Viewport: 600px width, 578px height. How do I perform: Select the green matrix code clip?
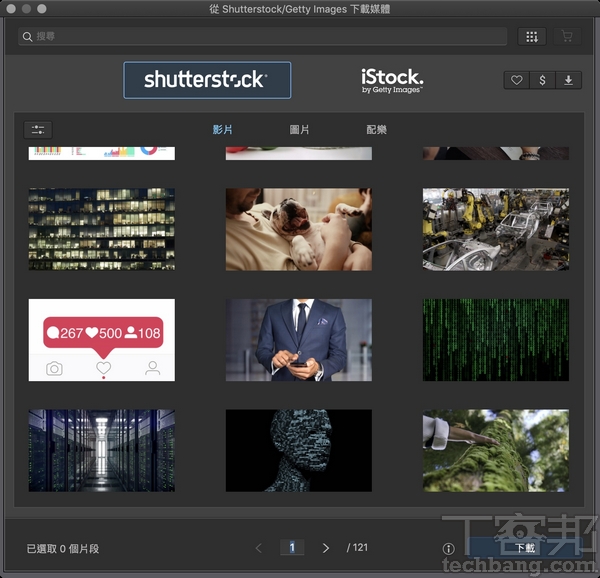point(496,340)
